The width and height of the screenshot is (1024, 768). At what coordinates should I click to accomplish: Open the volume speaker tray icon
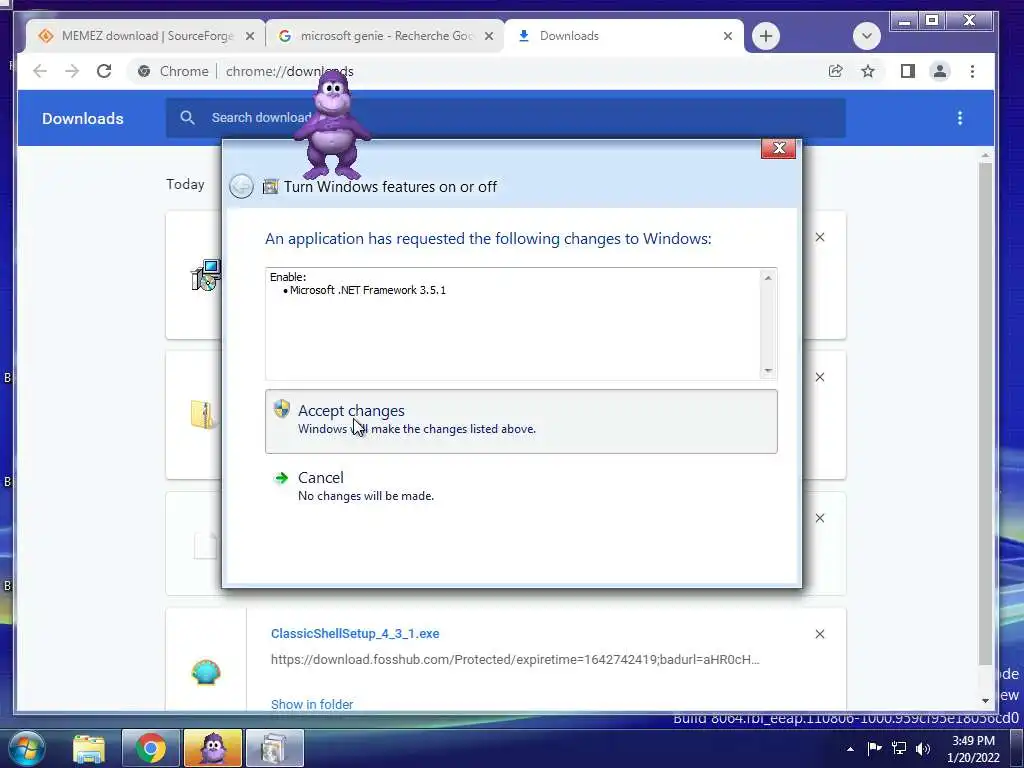point(923,748)
